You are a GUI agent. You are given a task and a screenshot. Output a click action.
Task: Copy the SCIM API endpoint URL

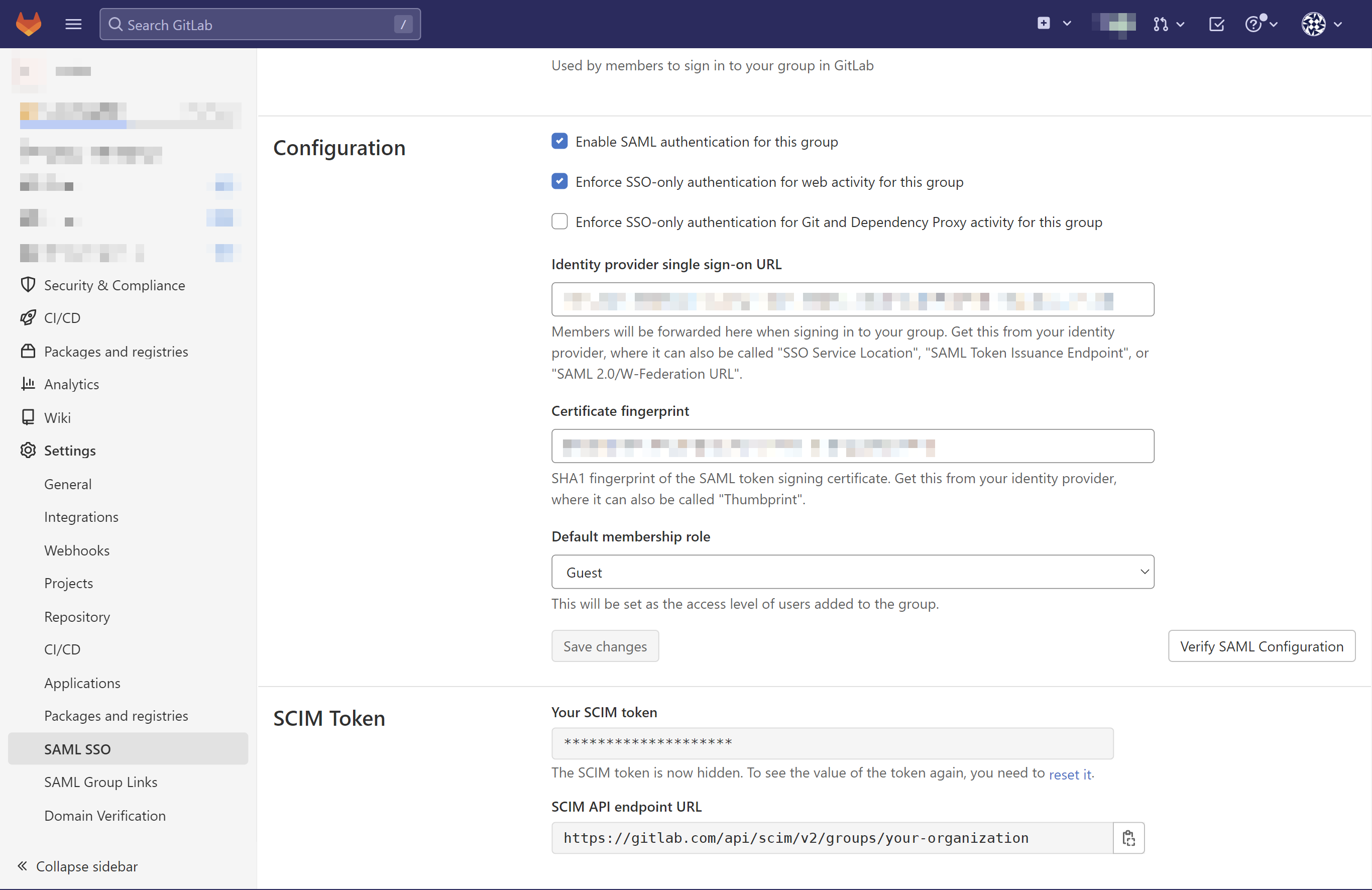(x=1128, y=838)
